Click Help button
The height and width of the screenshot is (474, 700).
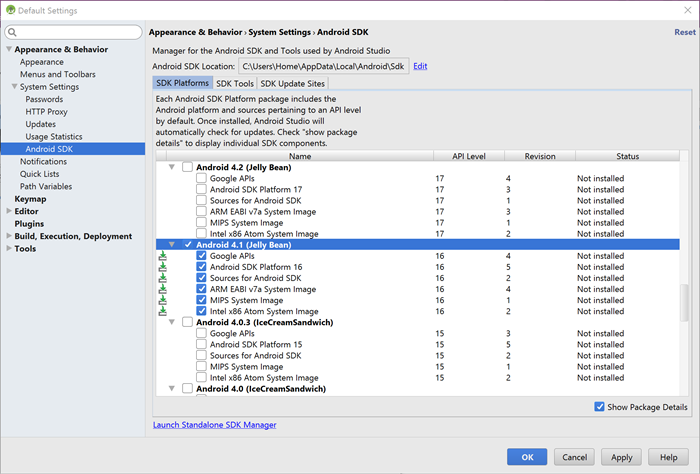tap(668, 457)
